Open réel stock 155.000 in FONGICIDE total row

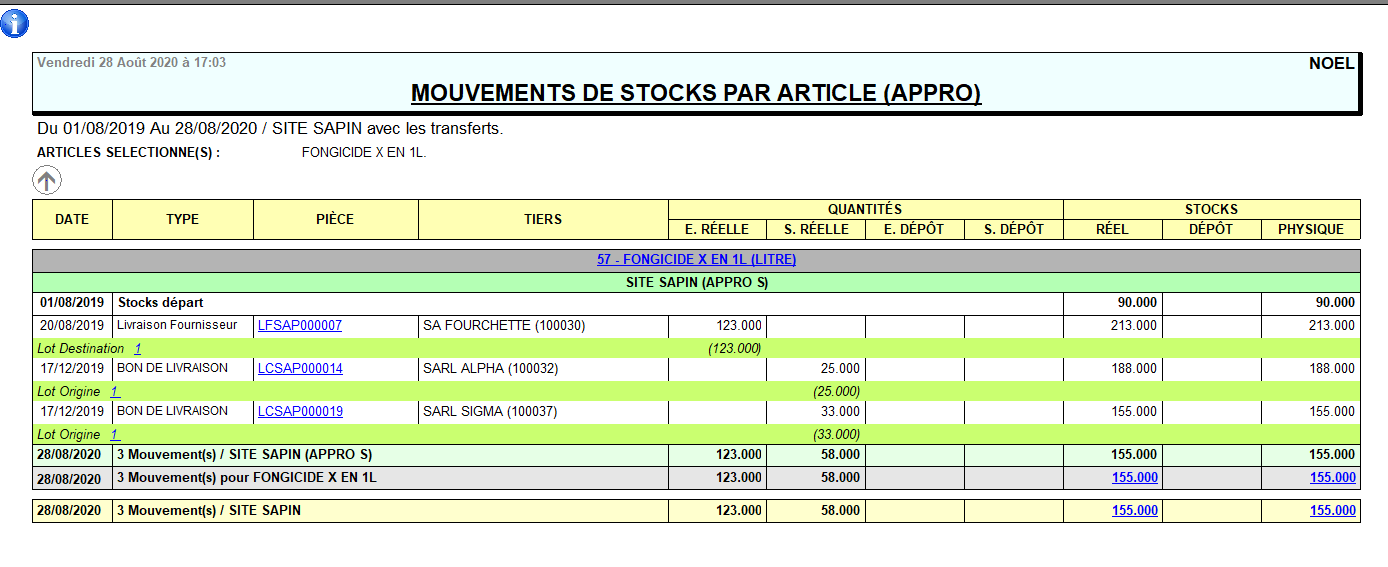tap(1134, 478)
